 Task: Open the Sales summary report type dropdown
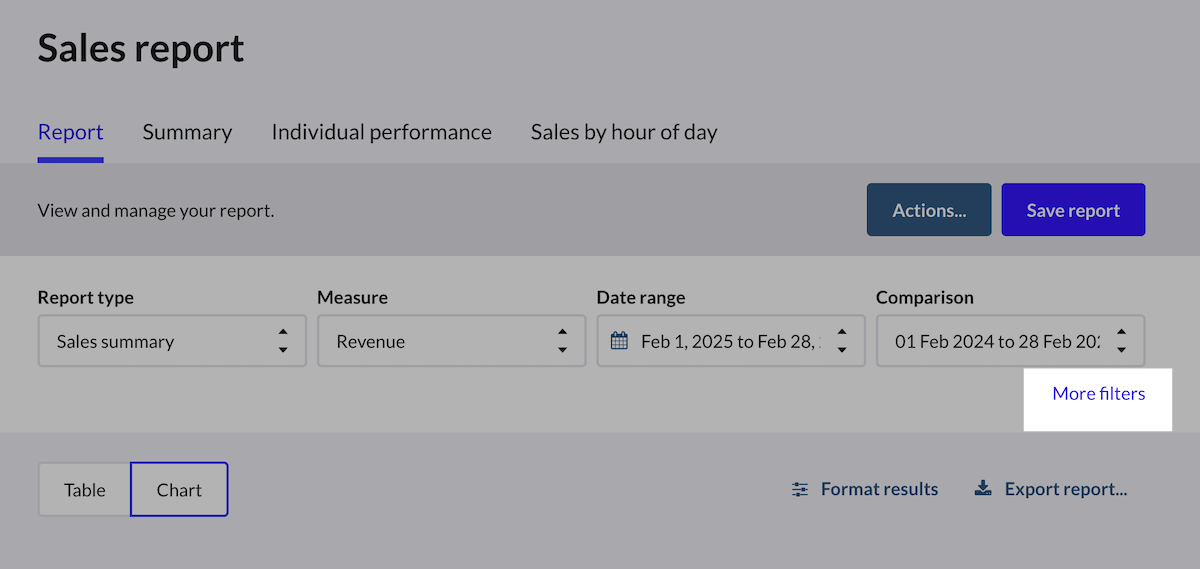click(160, 341)
